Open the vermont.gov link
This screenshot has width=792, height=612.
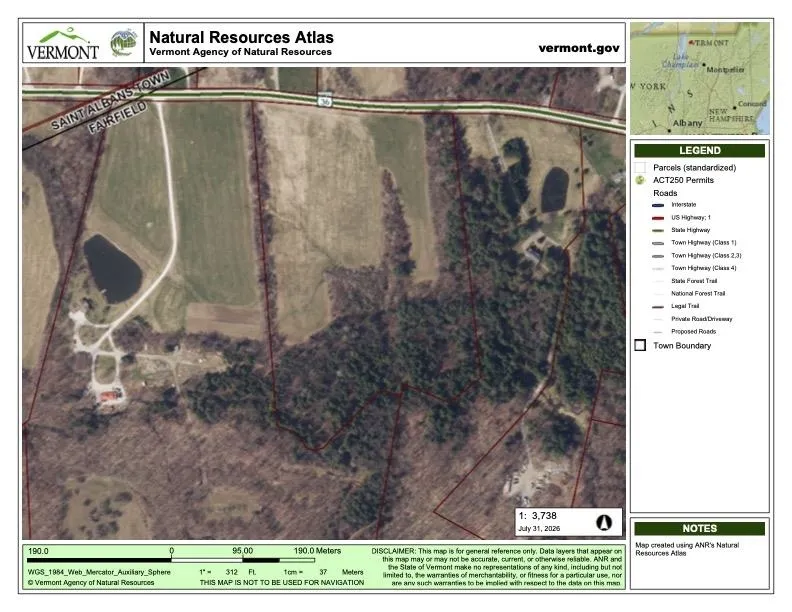579,48
